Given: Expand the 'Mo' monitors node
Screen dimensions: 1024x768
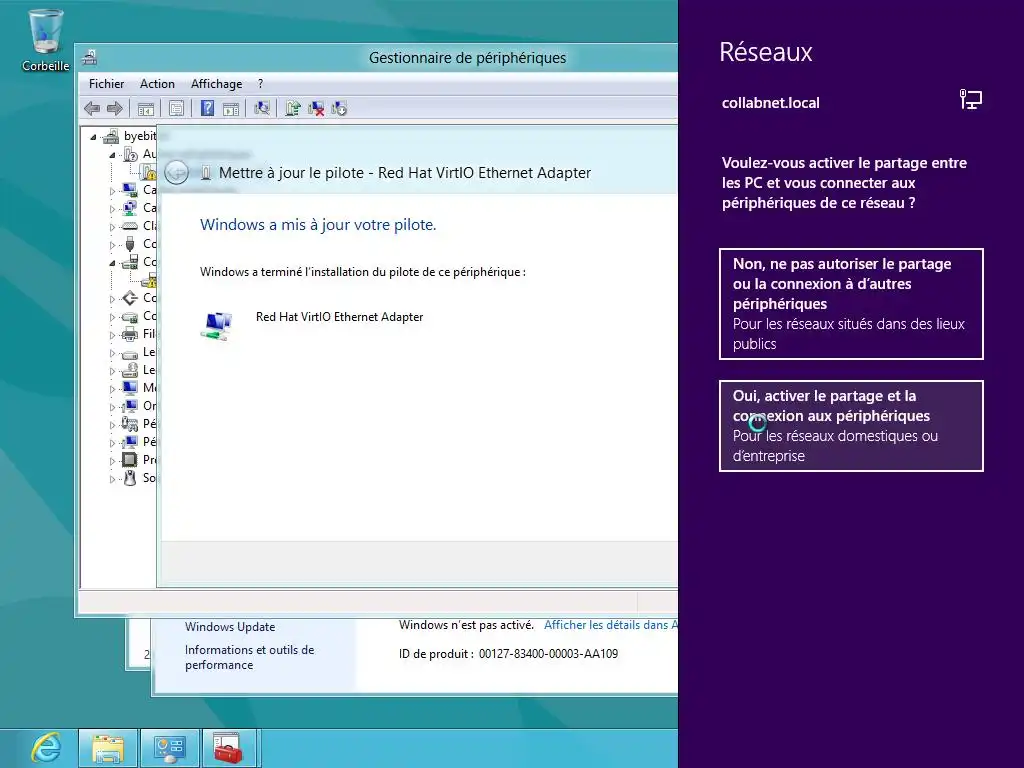Looking at the screenshot, I should (112, 389).
